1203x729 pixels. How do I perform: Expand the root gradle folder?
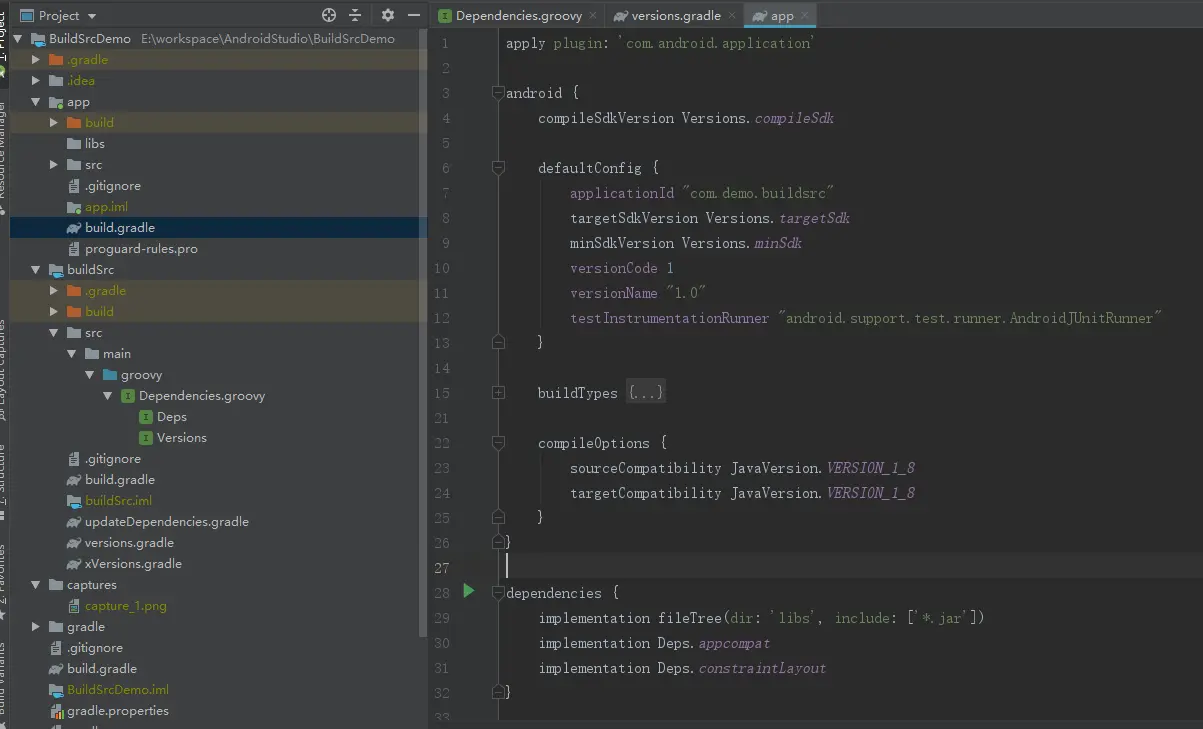point(36,627)
